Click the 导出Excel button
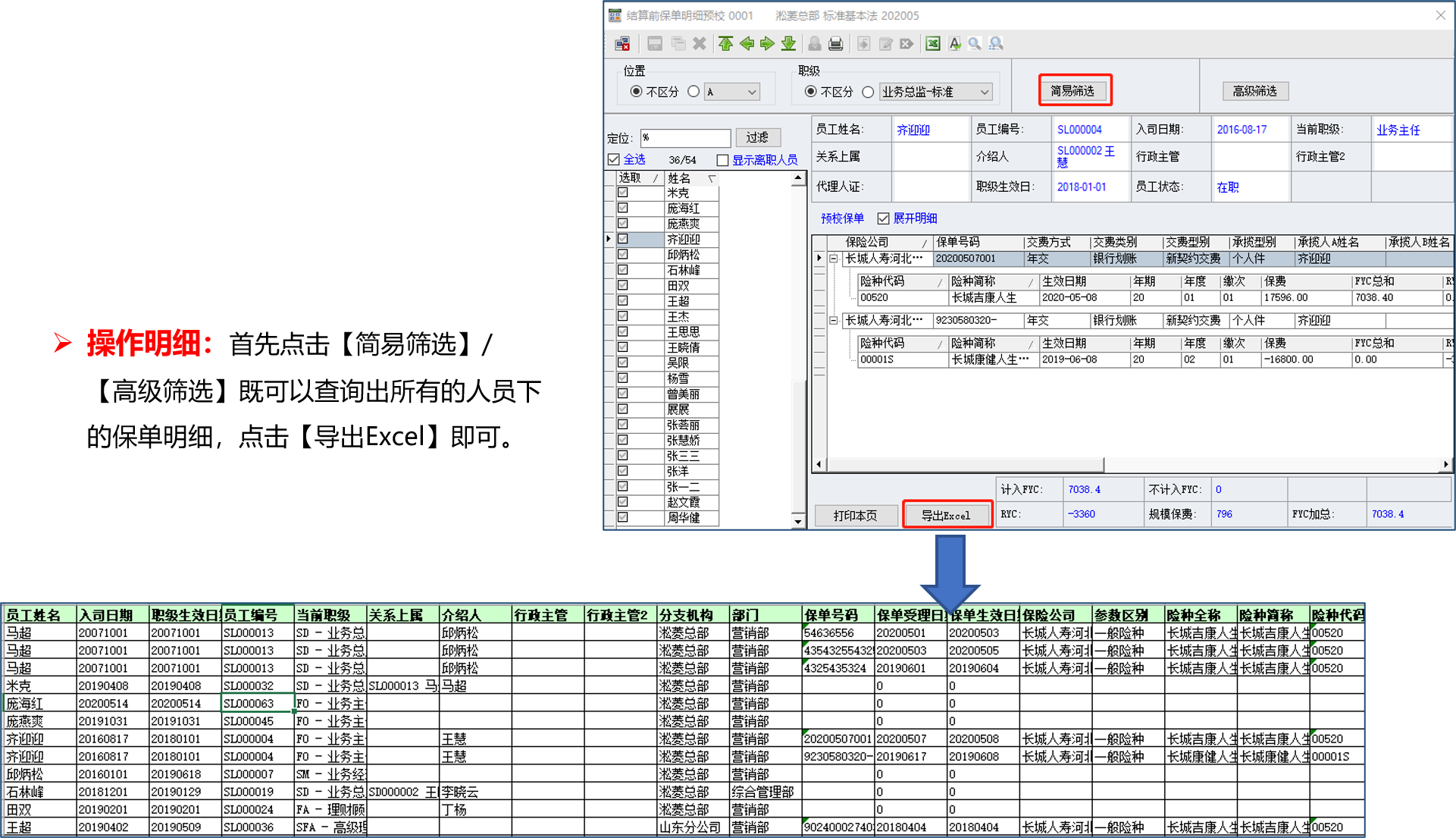The image size is (1456, 838). pos(947,515)
